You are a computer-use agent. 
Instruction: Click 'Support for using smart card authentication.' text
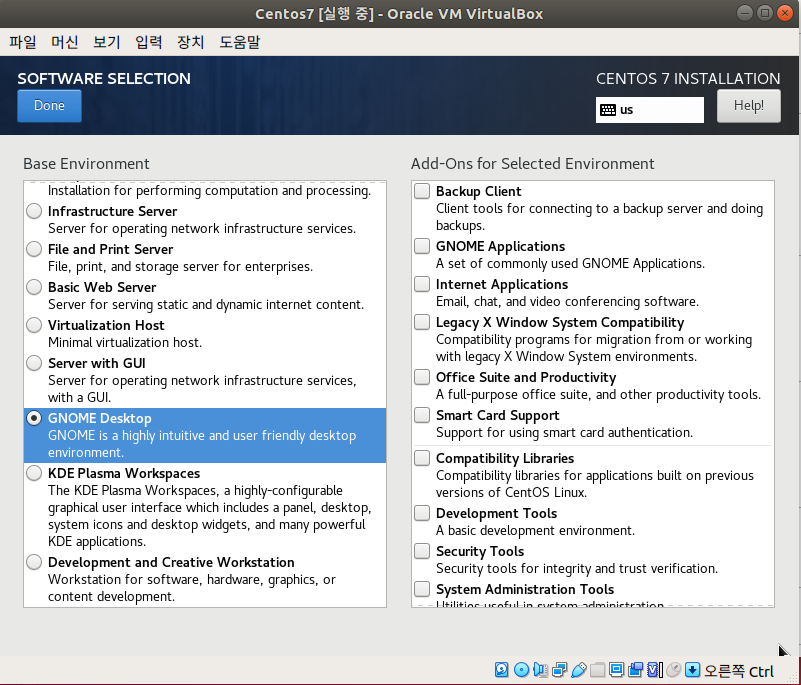pyautogui.click(x=564, y=432)
